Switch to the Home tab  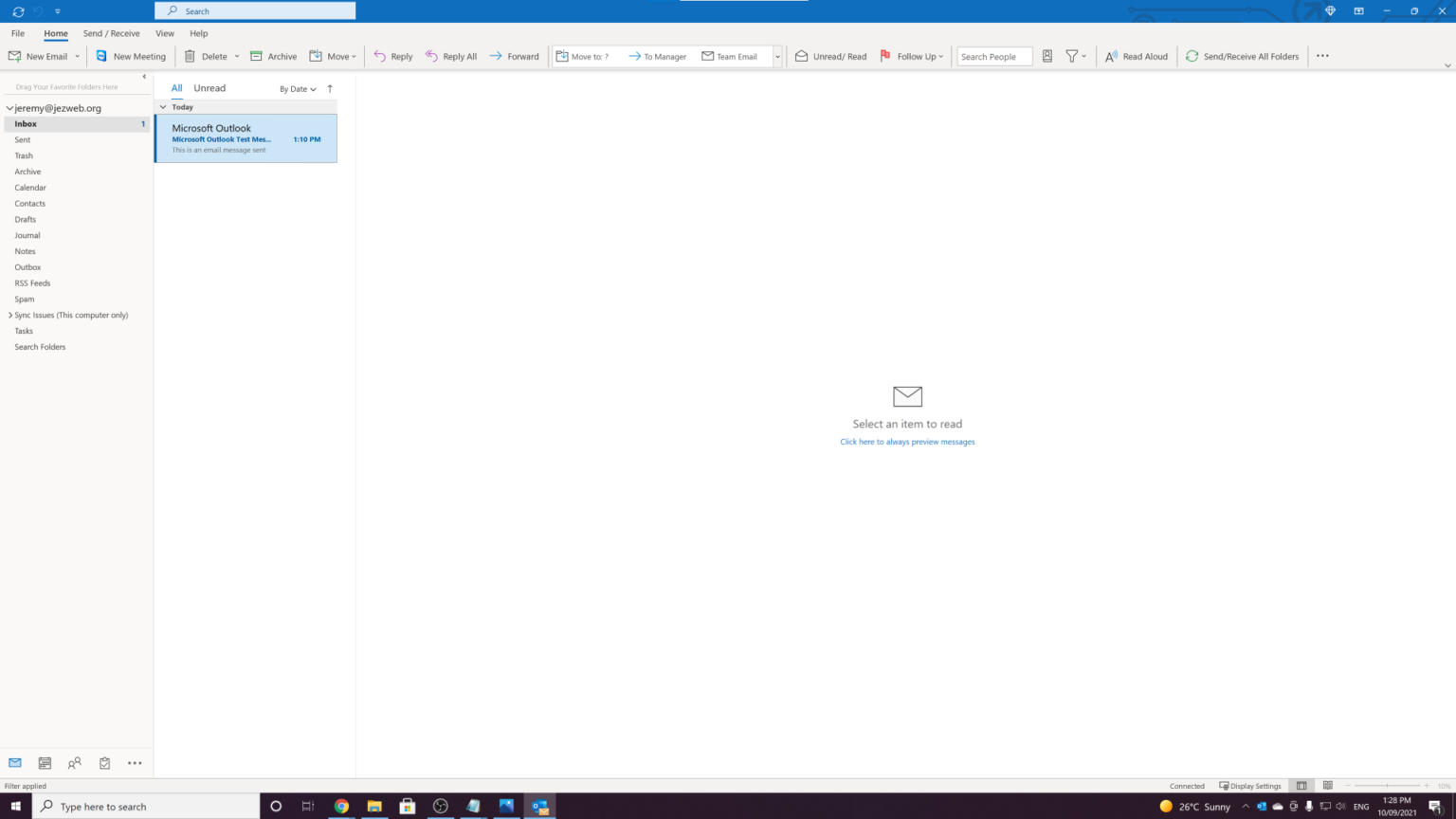click(56, 33)
